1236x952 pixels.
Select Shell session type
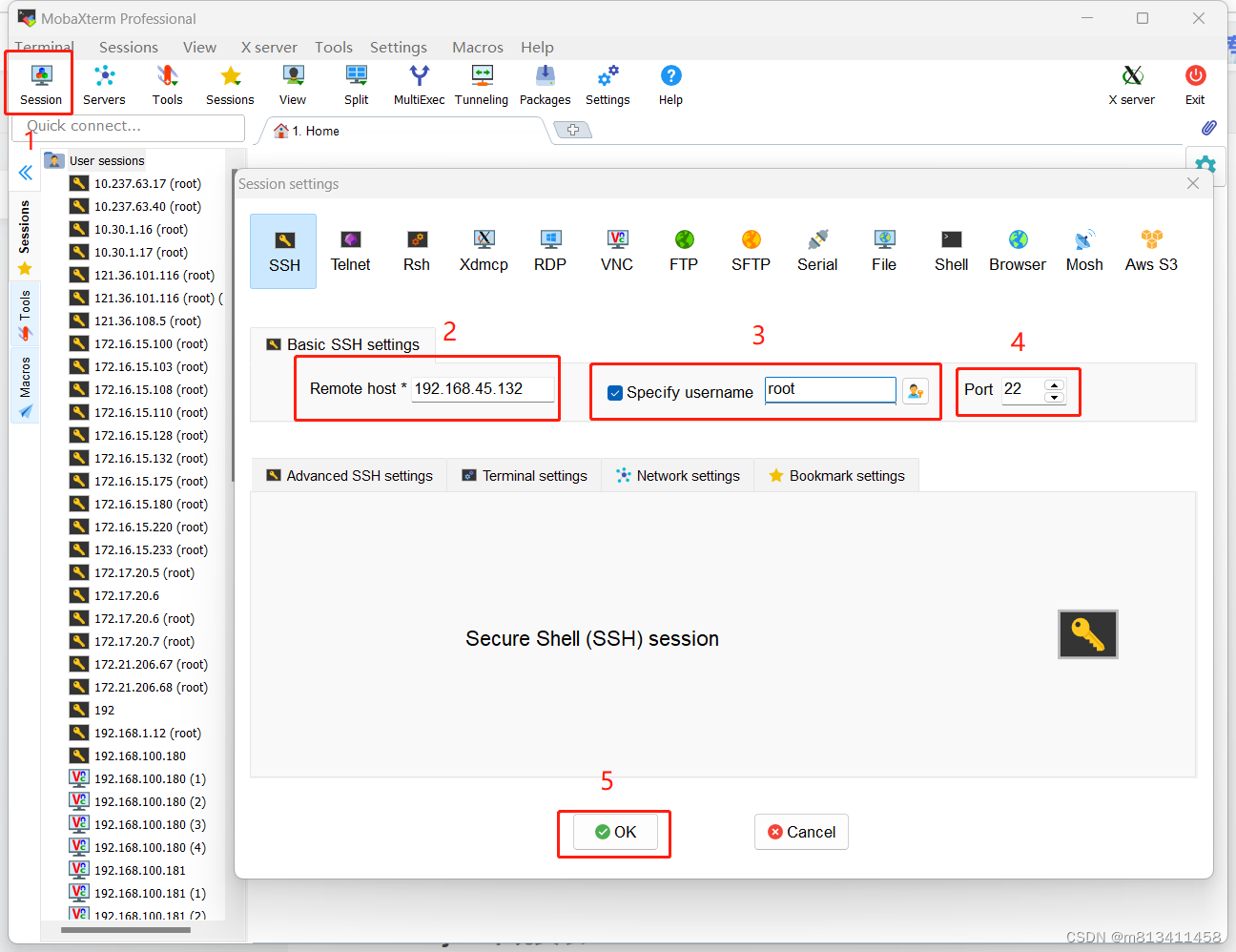click(x=951, y=251)
